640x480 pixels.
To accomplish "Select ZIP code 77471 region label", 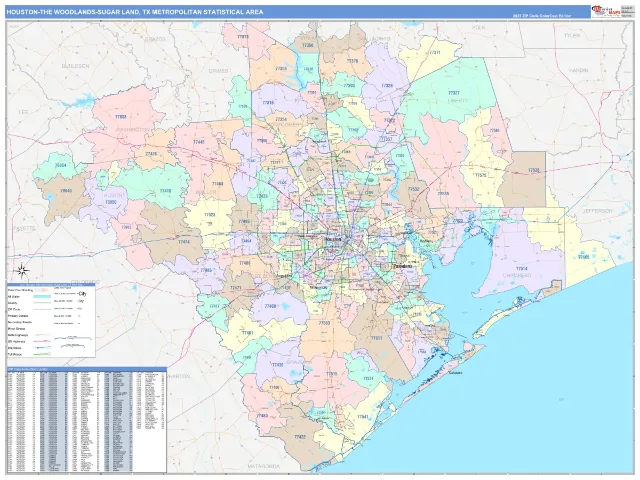I will point(236,288).
